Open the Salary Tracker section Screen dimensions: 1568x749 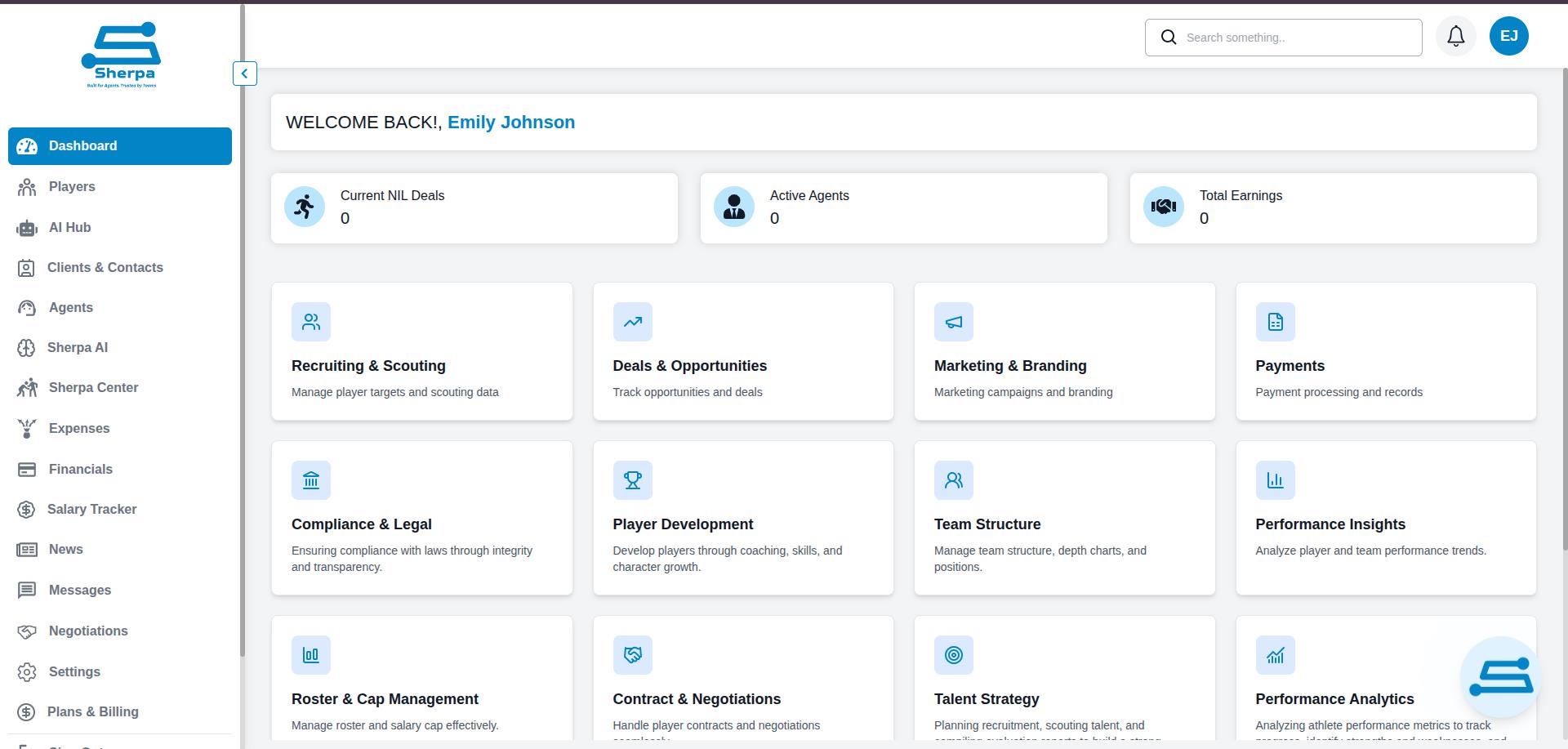tap(91, 509)
